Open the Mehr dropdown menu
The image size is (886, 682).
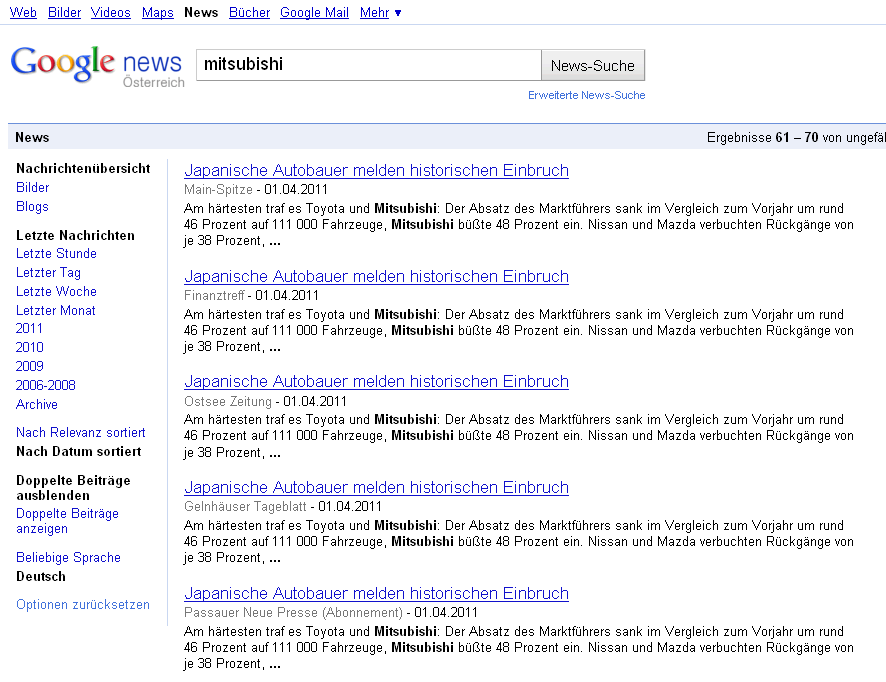click(x=380, y=13)
